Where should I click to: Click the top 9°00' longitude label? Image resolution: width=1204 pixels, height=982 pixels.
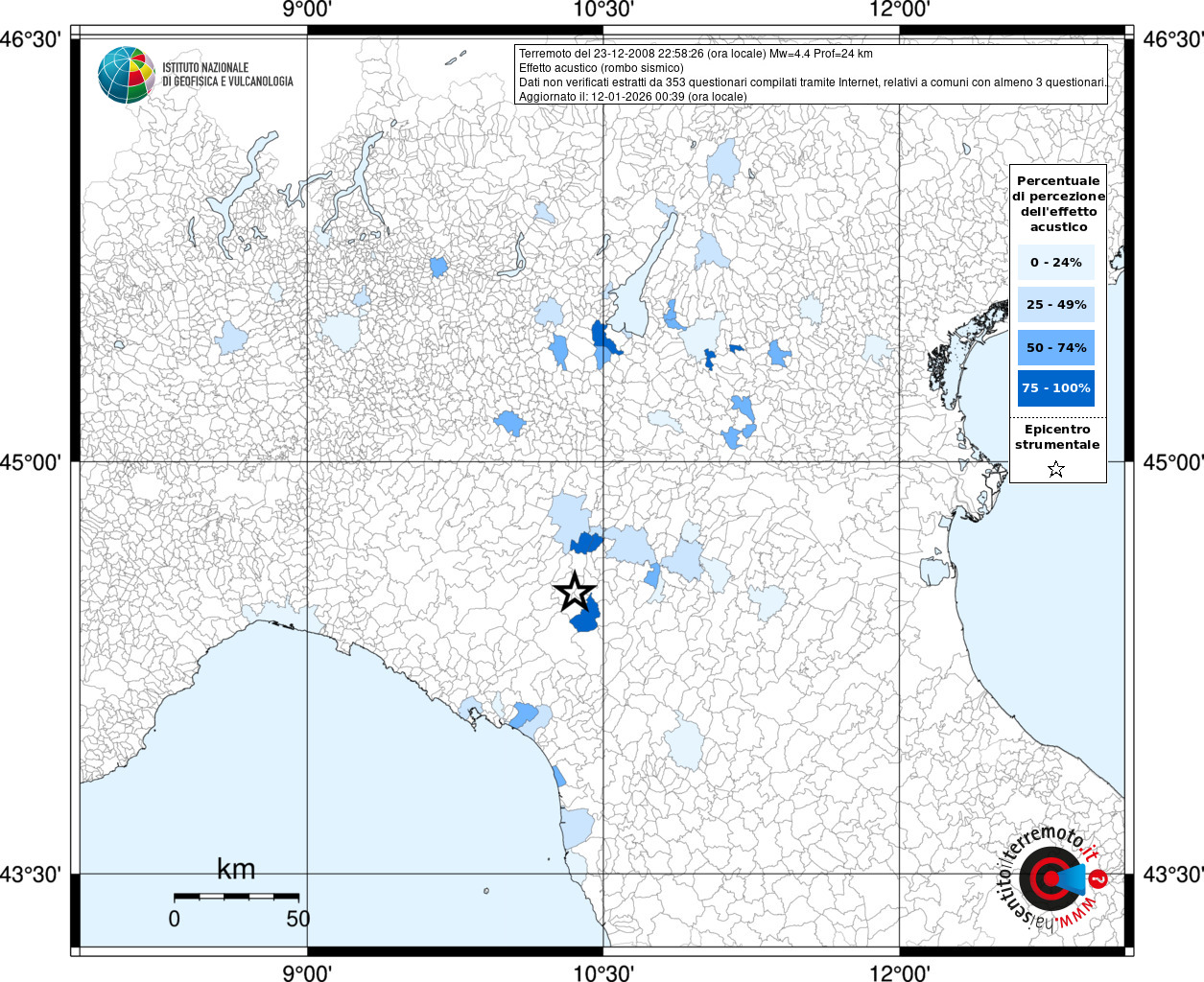(307, 11)
